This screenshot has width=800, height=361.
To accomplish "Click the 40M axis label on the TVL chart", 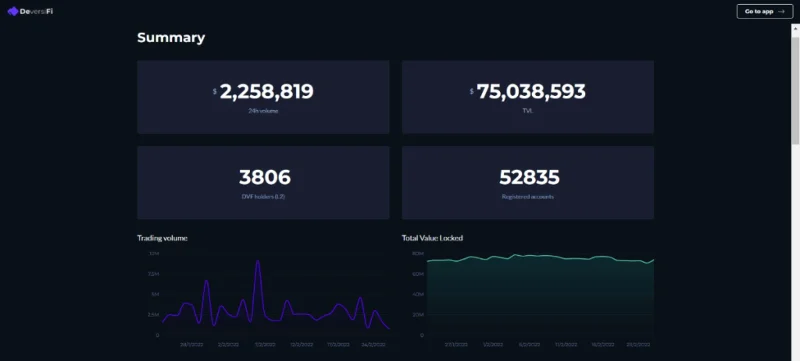I will pyautogui.click(x=418, y=294).
